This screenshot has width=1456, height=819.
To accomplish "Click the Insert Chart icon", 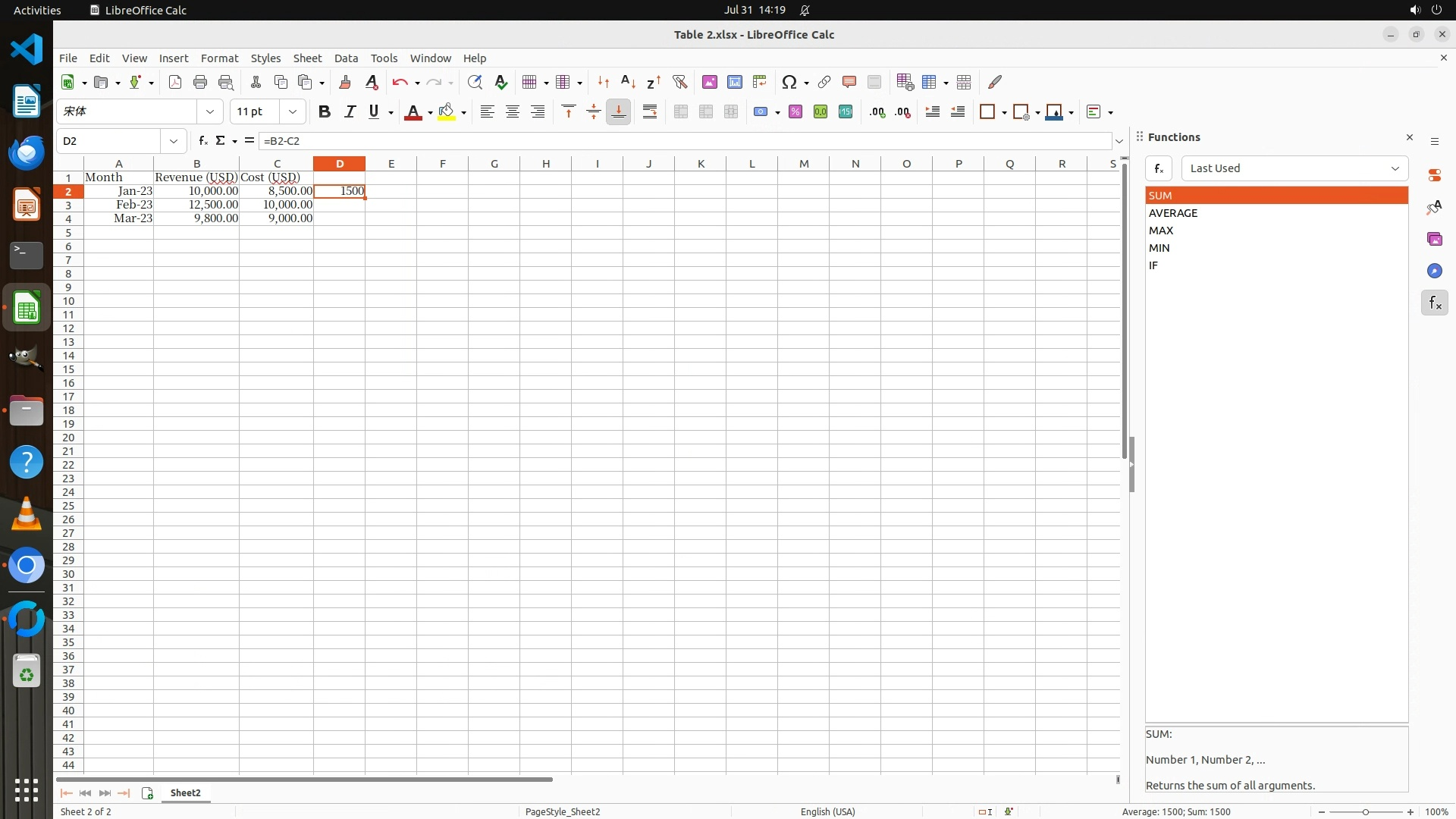I will [734, 82].
